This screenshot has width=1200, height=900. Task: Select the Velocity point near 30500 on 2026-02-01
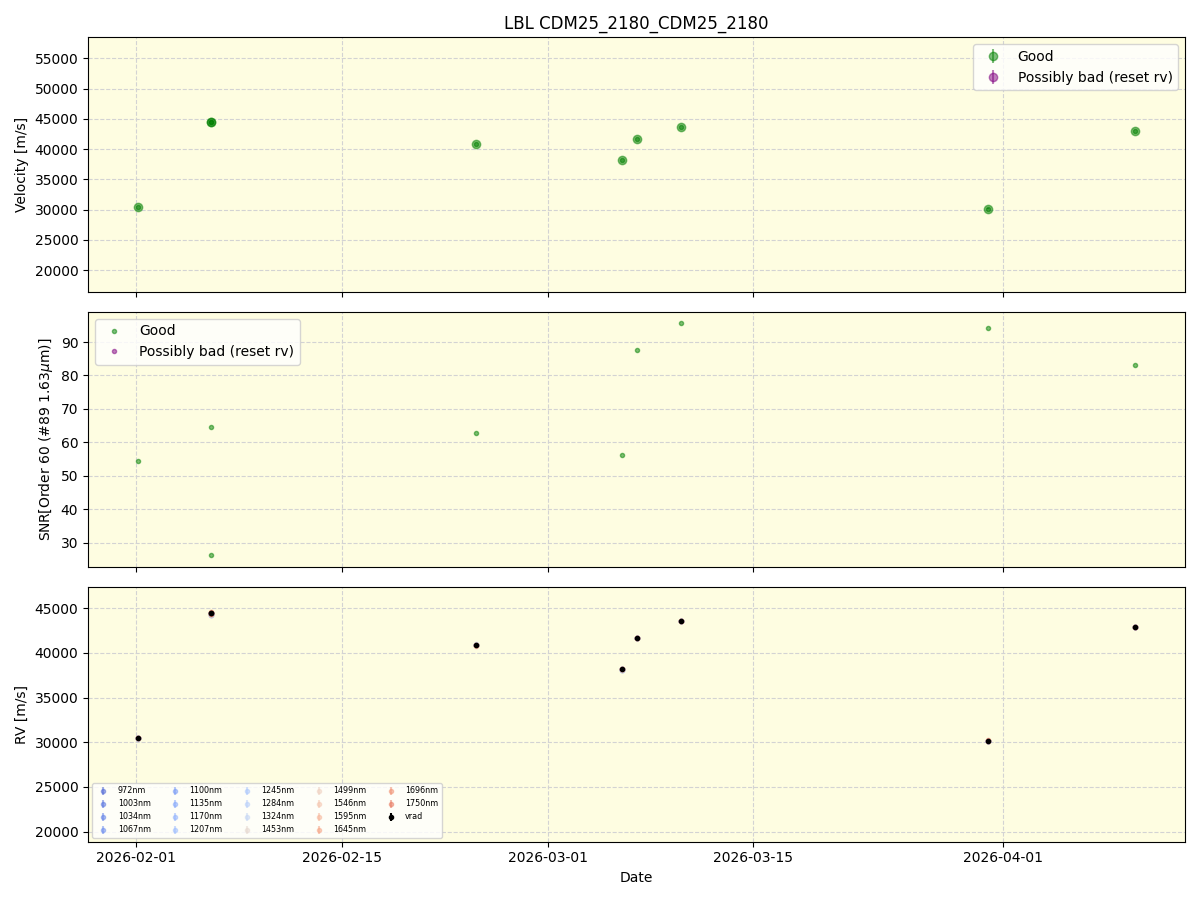click(x=138, y=207)
